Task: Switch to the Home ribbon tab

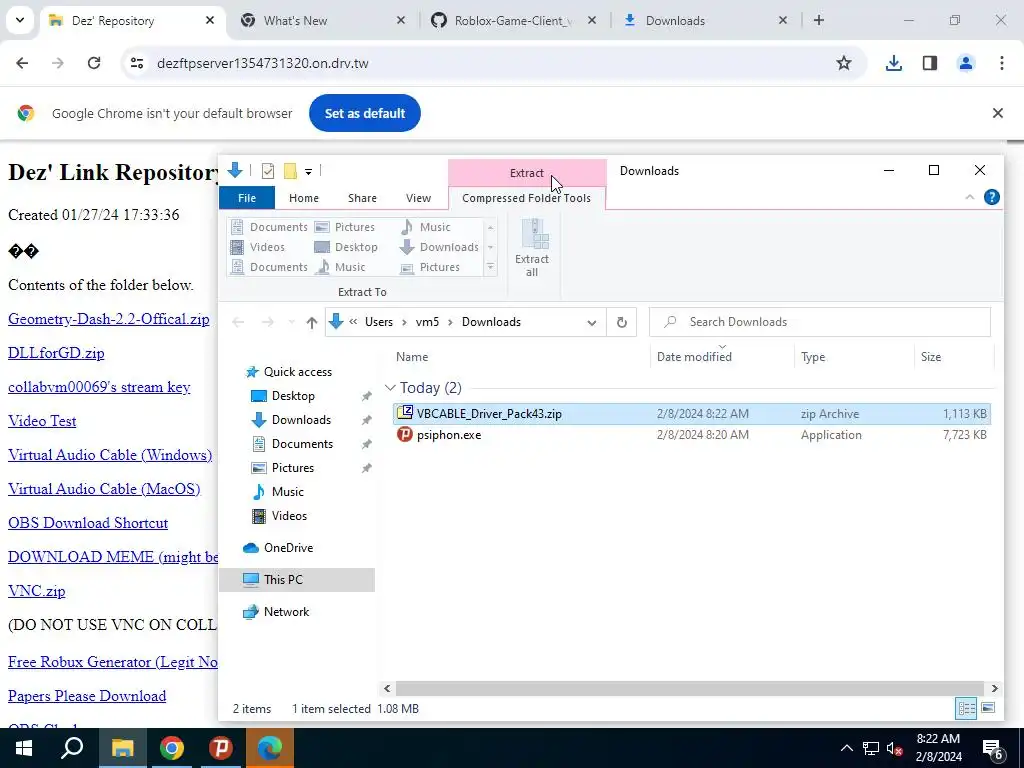Action: 304,198
